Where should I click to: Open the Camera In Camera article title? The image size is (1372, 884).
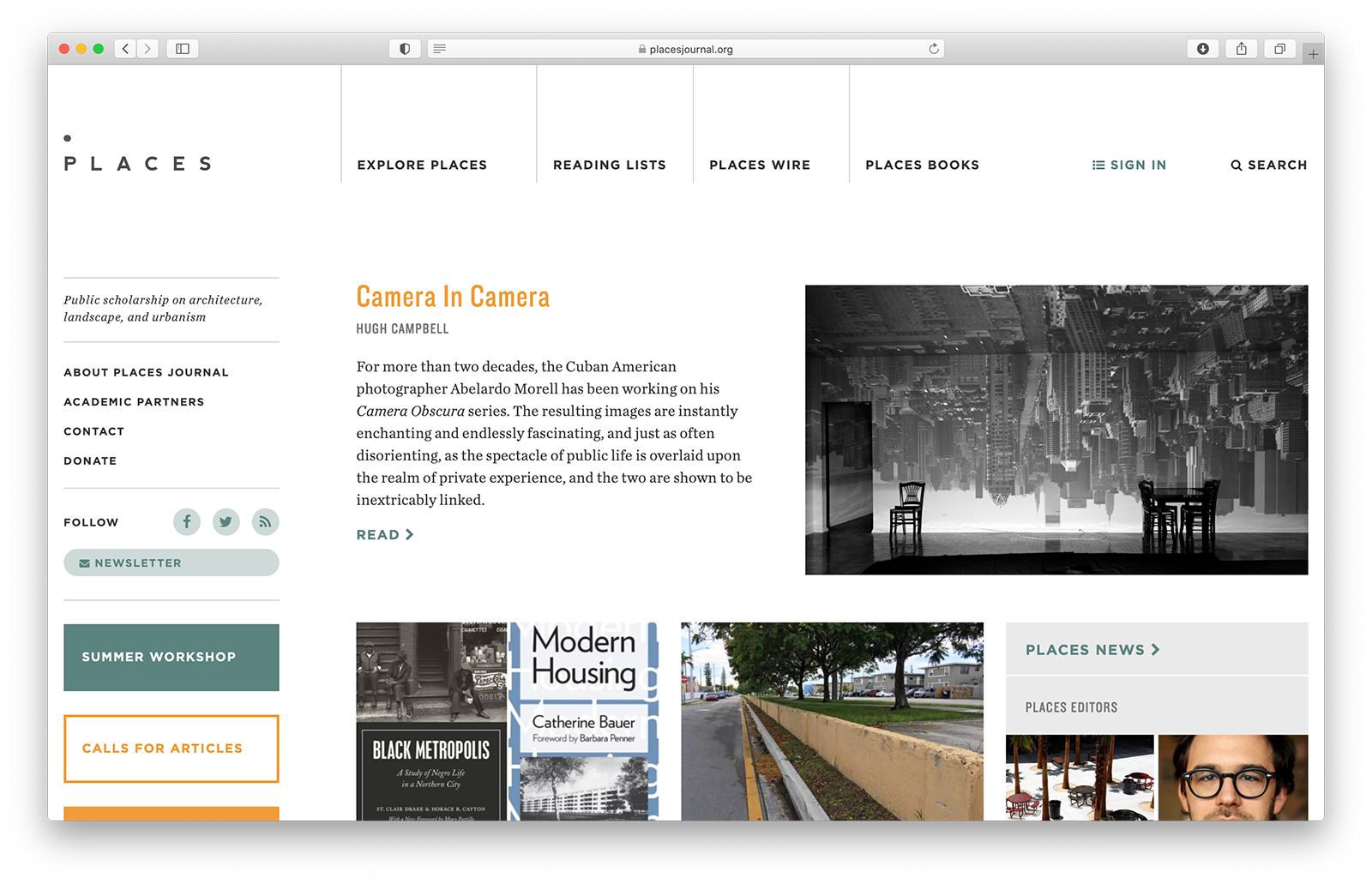(x=453, y=297)
